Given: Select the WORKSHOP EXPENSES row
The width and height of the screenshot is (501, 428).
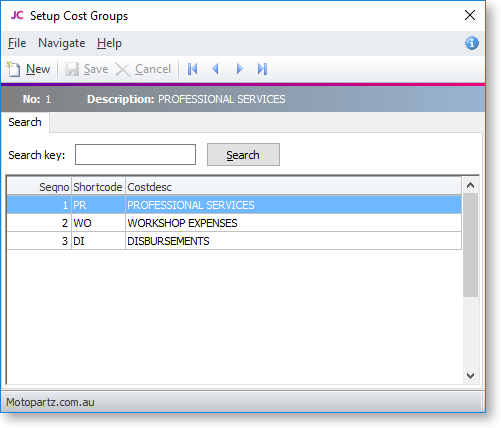Looking at the screenshot, I should [234, 223].
